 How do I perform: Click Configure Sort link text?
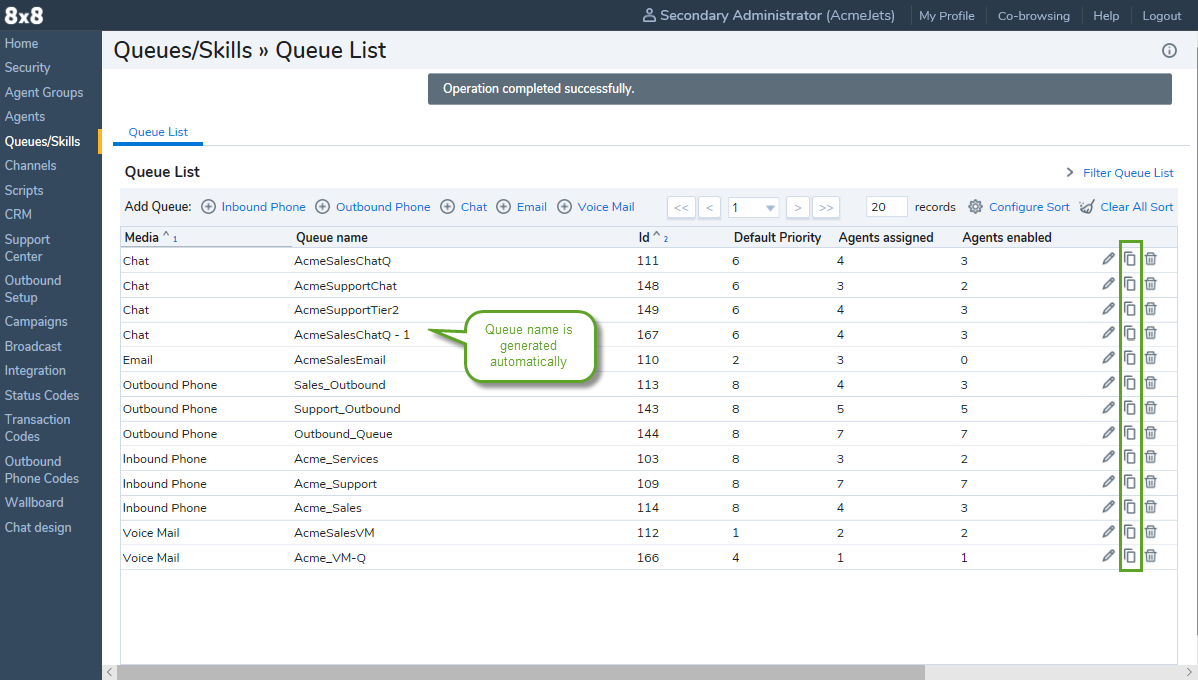1029,206
